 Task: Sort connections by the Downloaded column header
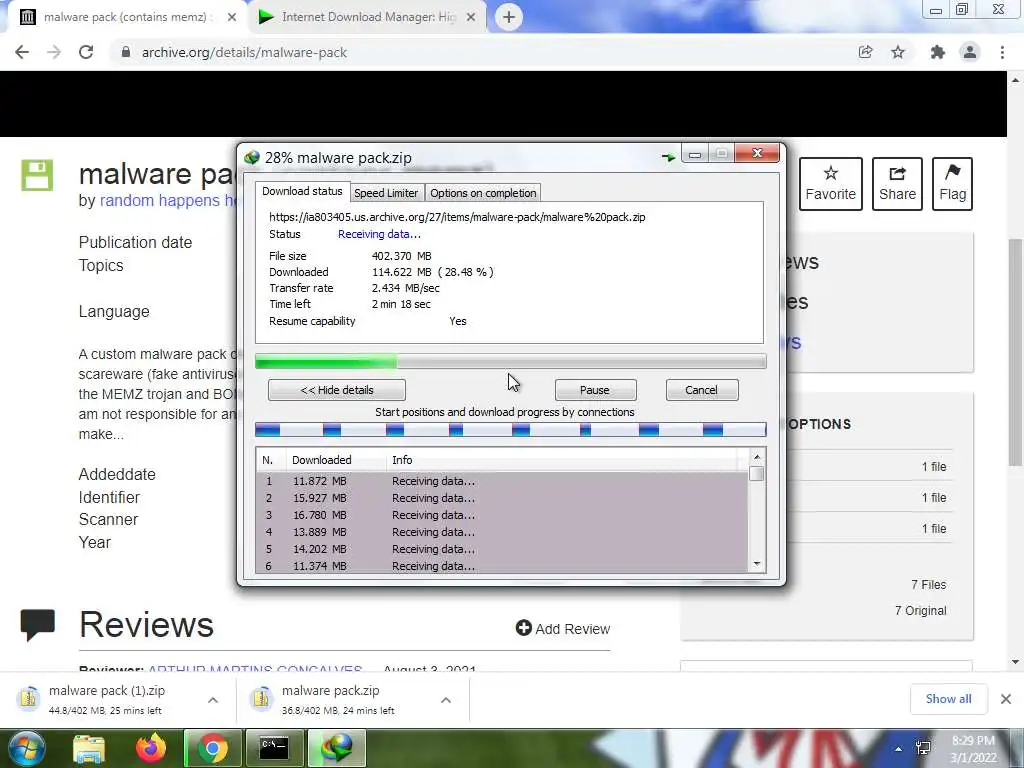[x=337, y=460]
